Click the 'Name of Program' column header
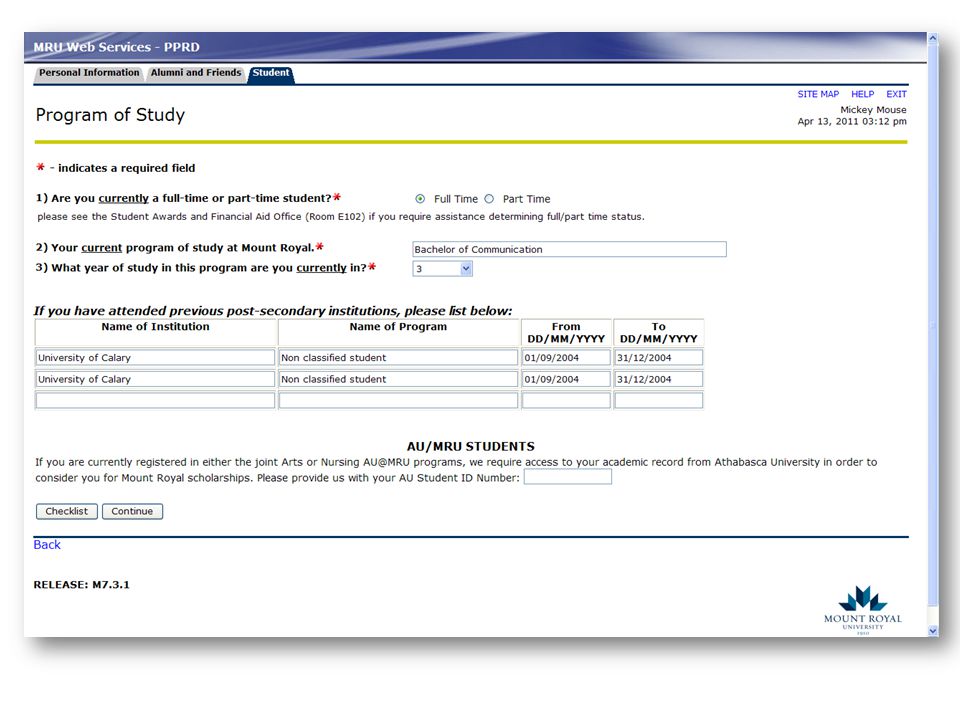Image resolution: width=960 pixels, height=720 pixels. pos(398,327)
